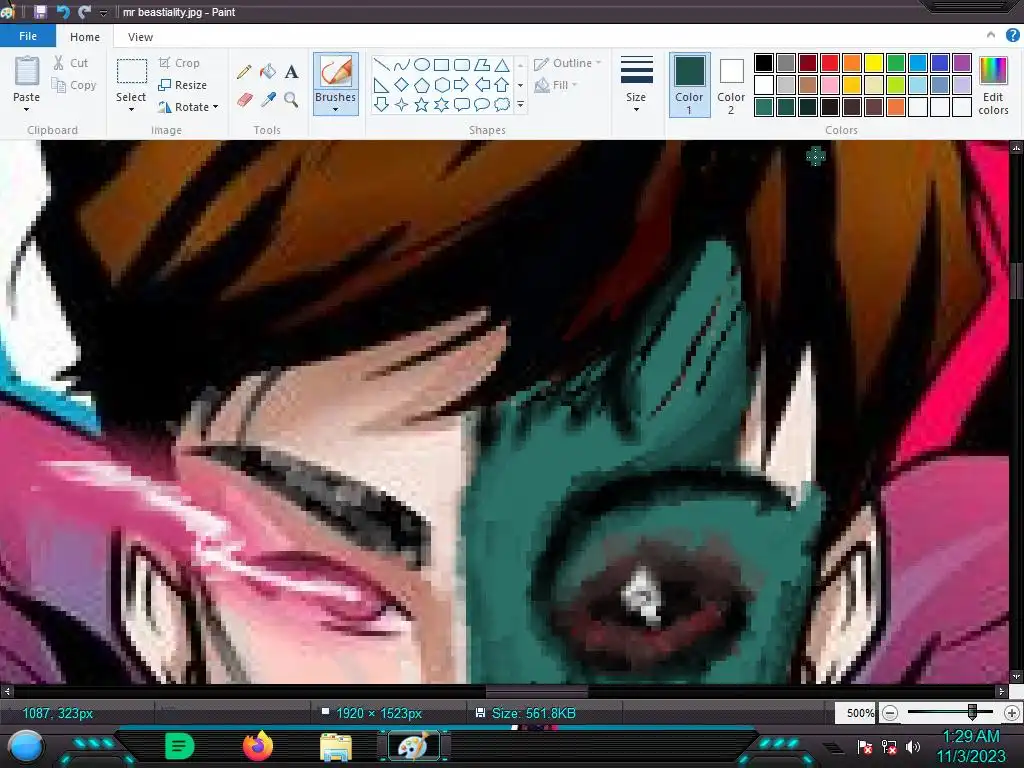Click the Undo arrow in title bar

coord(63,12)
